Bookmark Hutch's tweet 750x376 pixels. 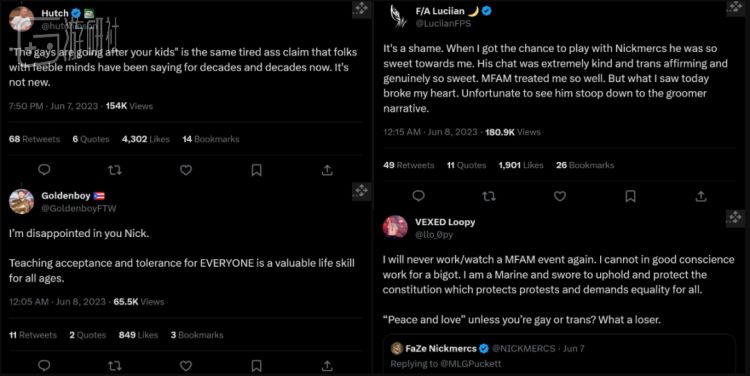coord(256,170)
